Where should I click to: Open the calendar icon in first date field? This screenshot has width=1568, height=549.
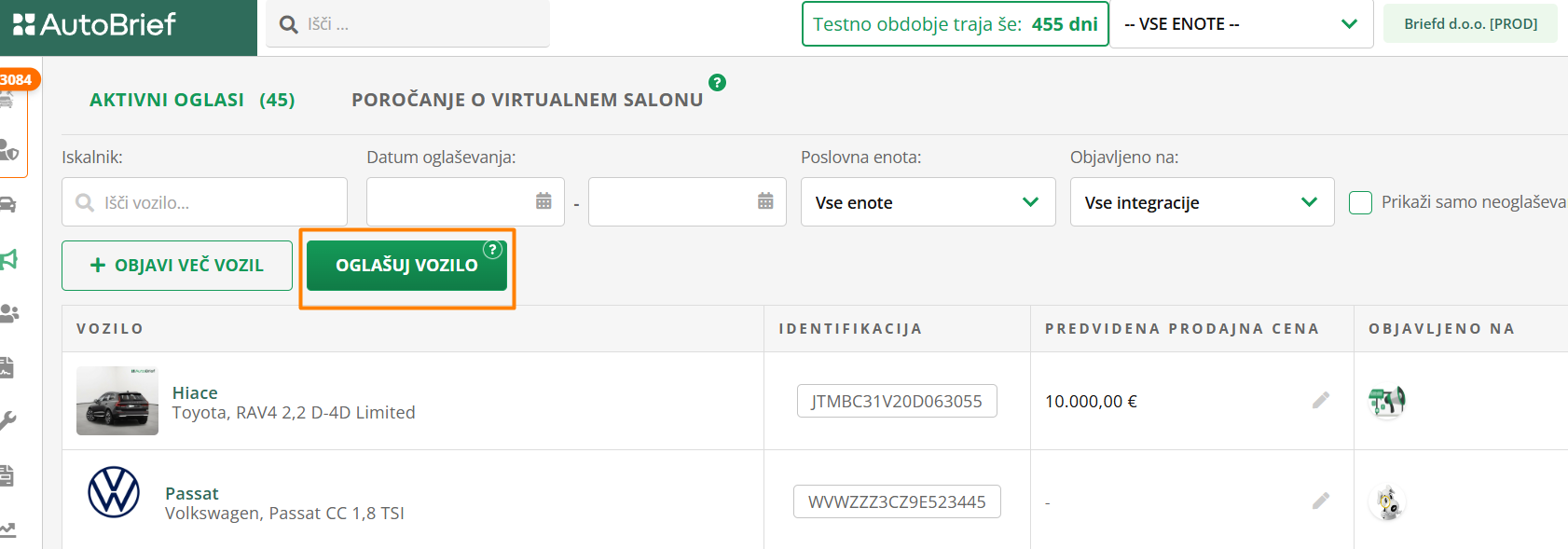pyautogui.click(x=543, y=201)
